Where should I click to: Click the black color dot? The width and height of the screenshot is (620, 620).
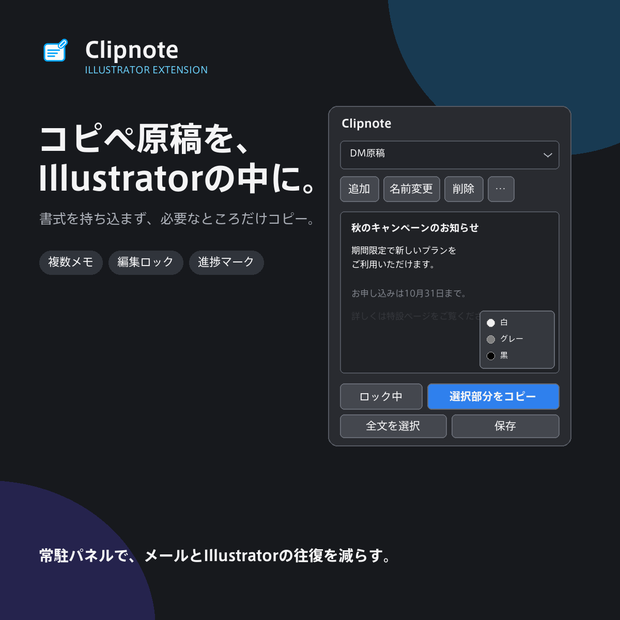(x=491, y=356)
